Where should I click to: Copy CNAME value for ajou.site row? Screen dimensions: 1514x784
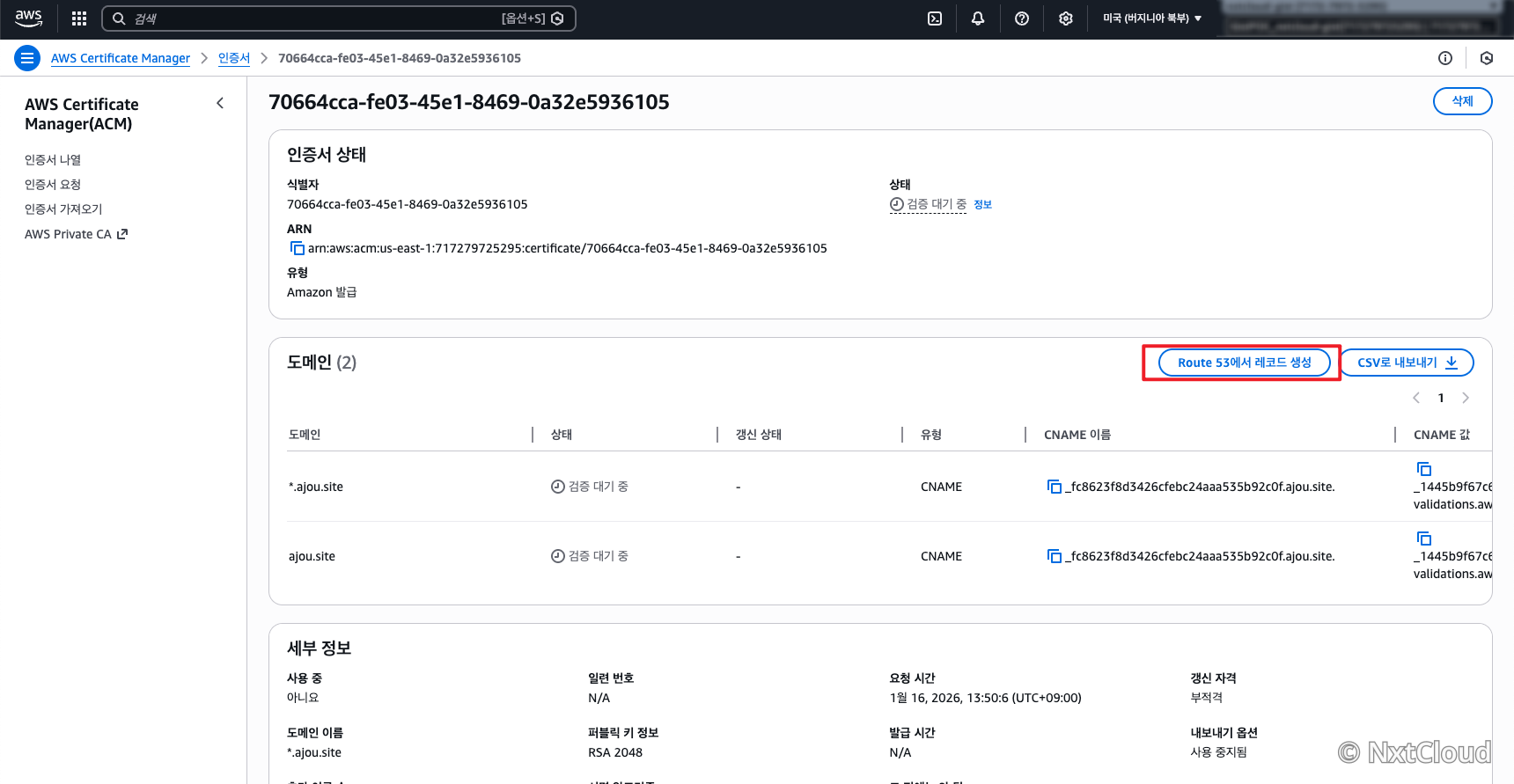pyautogui.click(x=1424, y=539)
